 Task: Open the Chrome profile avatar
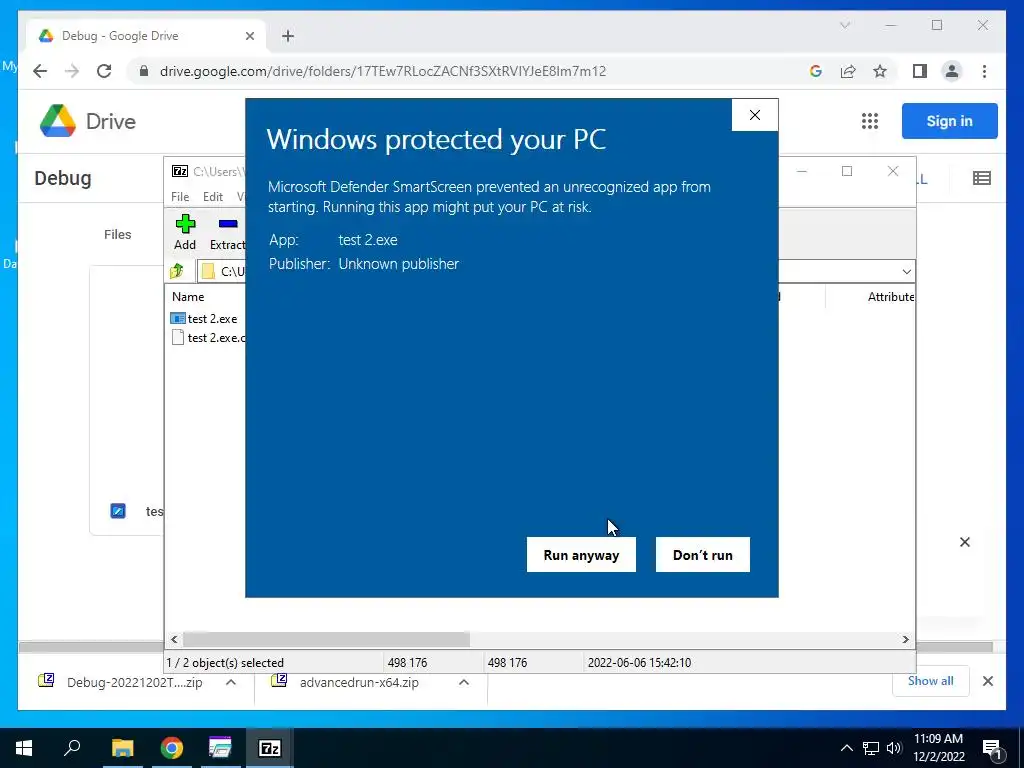click(x=952, y=71)
